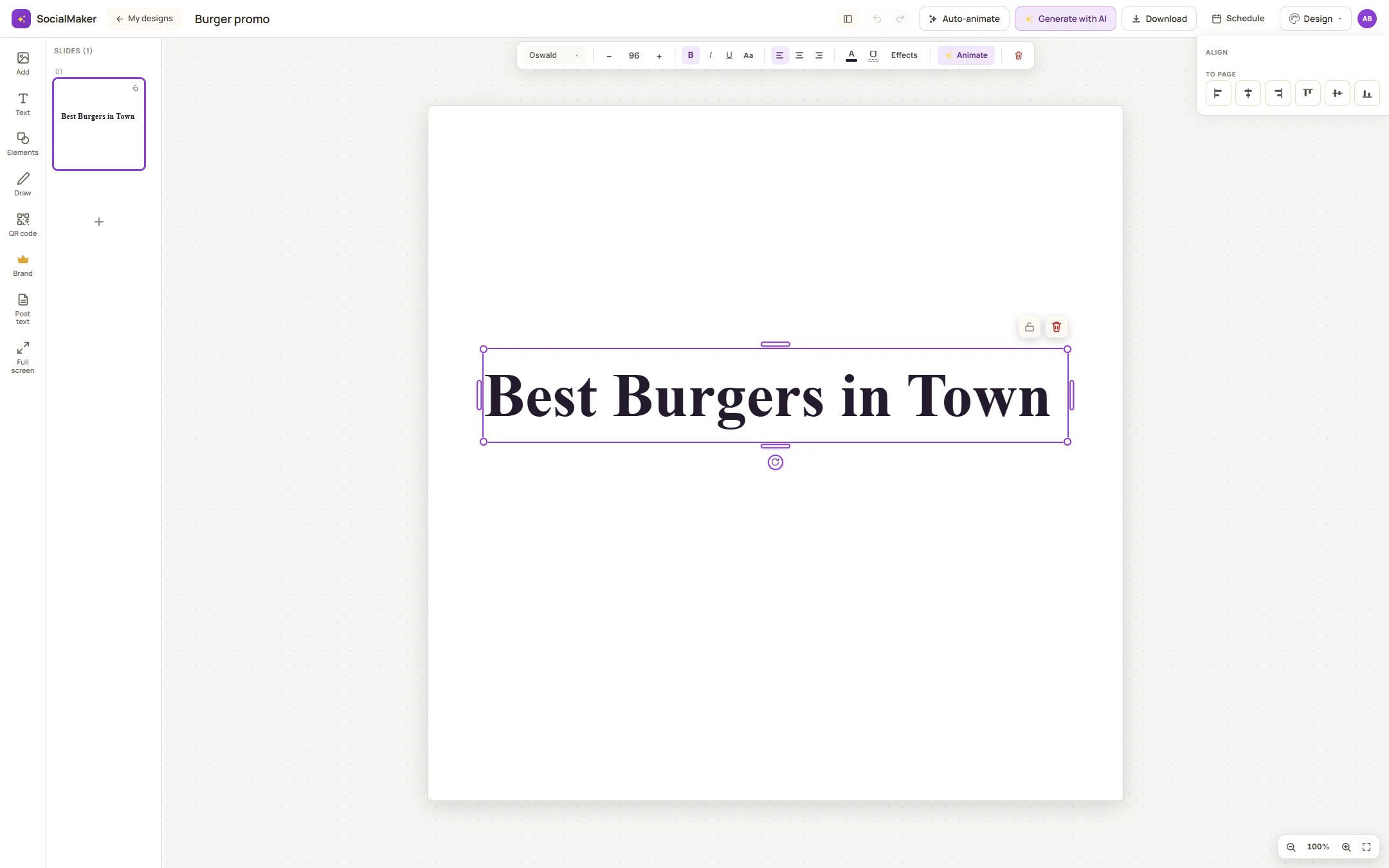Decrease font size with minus

(608, 56)
